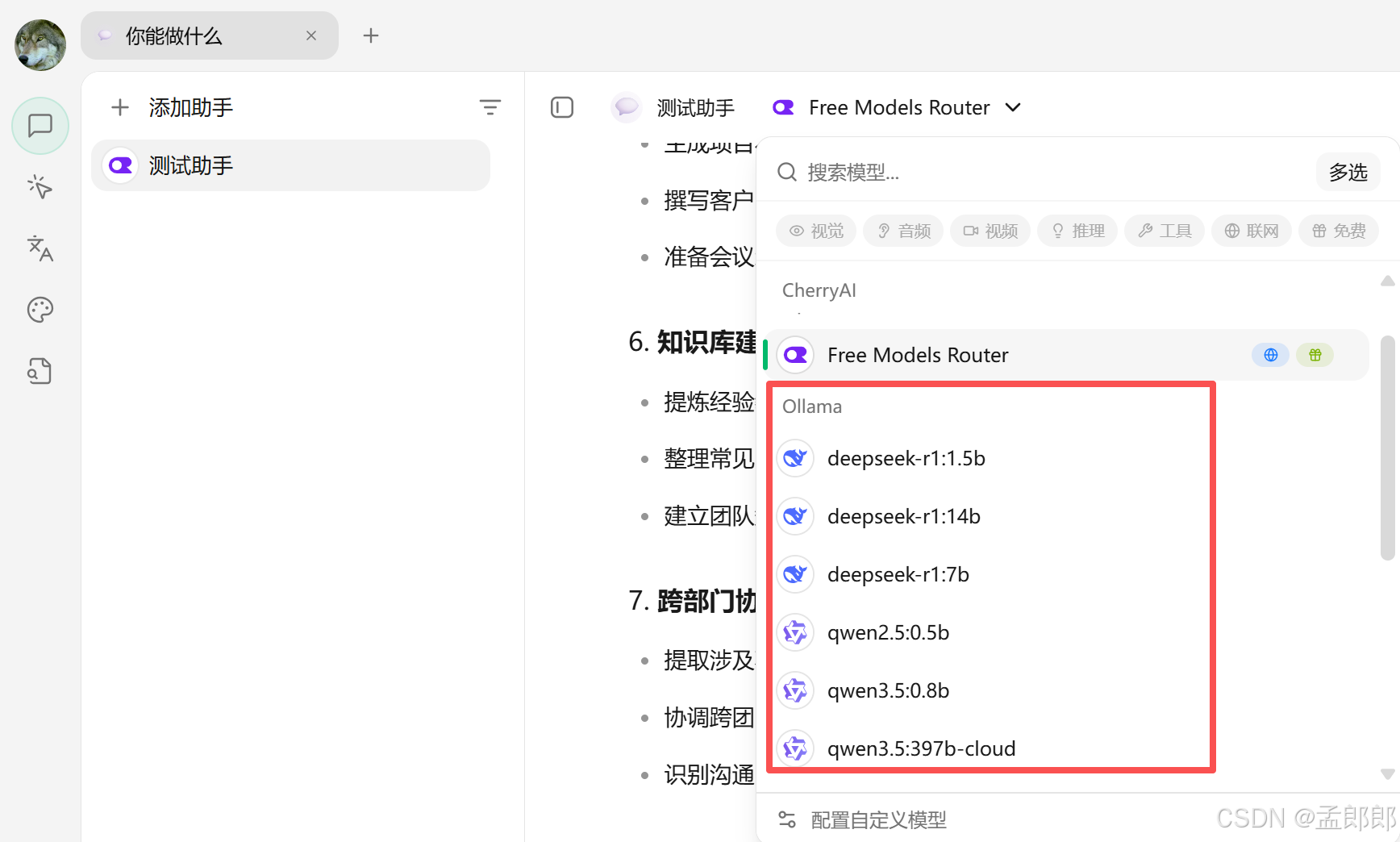1400x842 pixels.
Task: Toggle the 推理 reasoning filter tag
Action: 1077,231
